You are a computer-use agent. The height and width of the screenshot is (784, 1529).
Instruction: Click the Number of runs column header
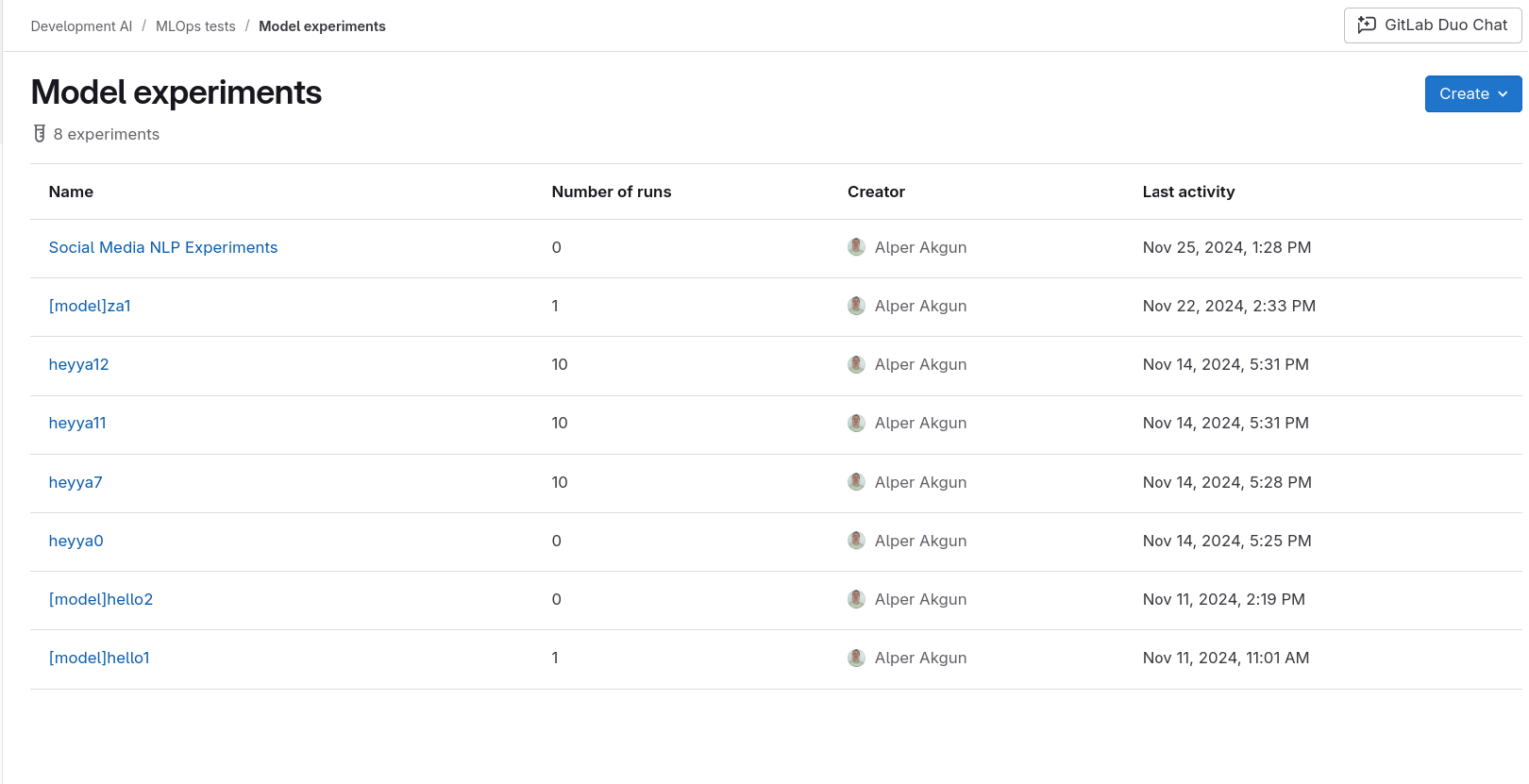click(611, 192)
